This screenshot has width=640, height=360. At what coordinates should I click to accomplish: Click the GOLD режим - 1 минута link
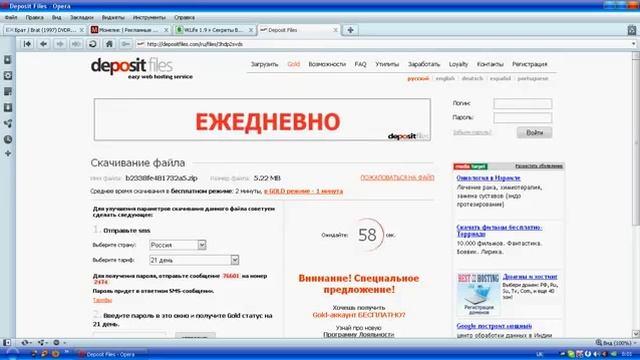303,191
